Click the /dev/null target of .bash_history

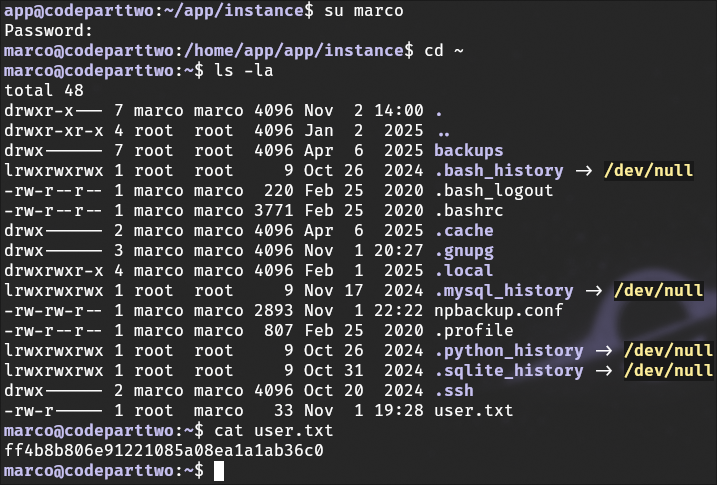click(x=648, y=170)
